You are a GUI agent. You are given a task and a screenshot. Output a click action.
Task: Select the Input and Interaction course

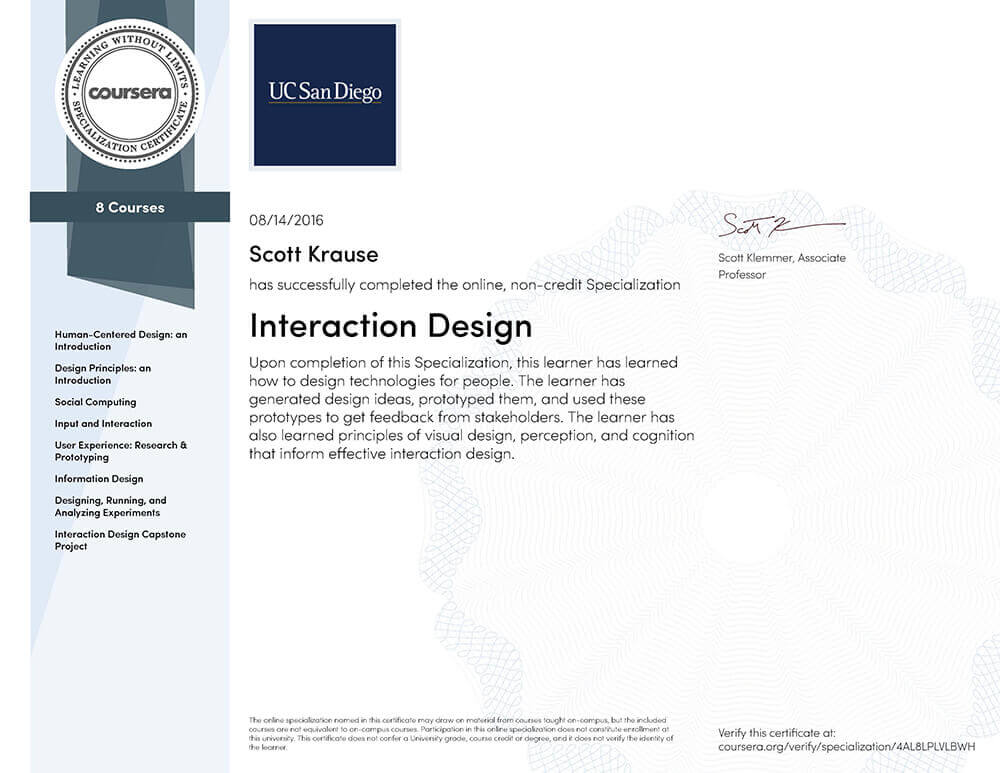103,423
